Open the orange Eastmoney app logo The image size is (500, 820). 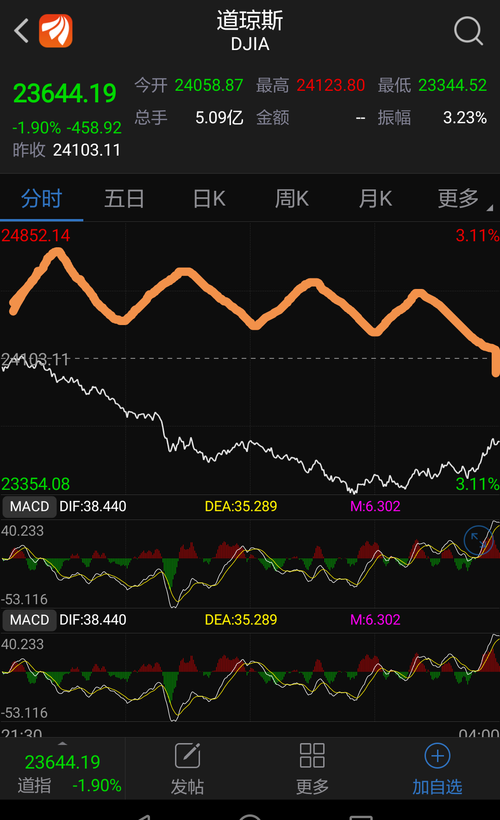tap(56, 31)
